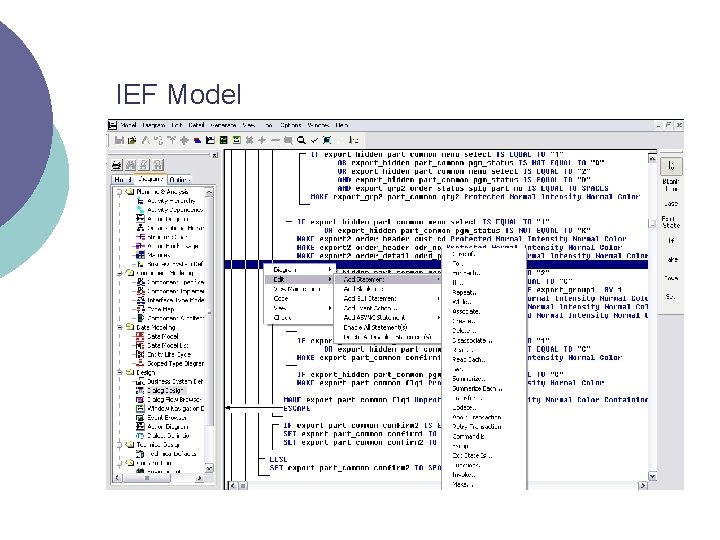Image resolution: width=720 pixels, height=540 pixels.
Task: Click the plus toolbar icon
Action: coord(262,140)
